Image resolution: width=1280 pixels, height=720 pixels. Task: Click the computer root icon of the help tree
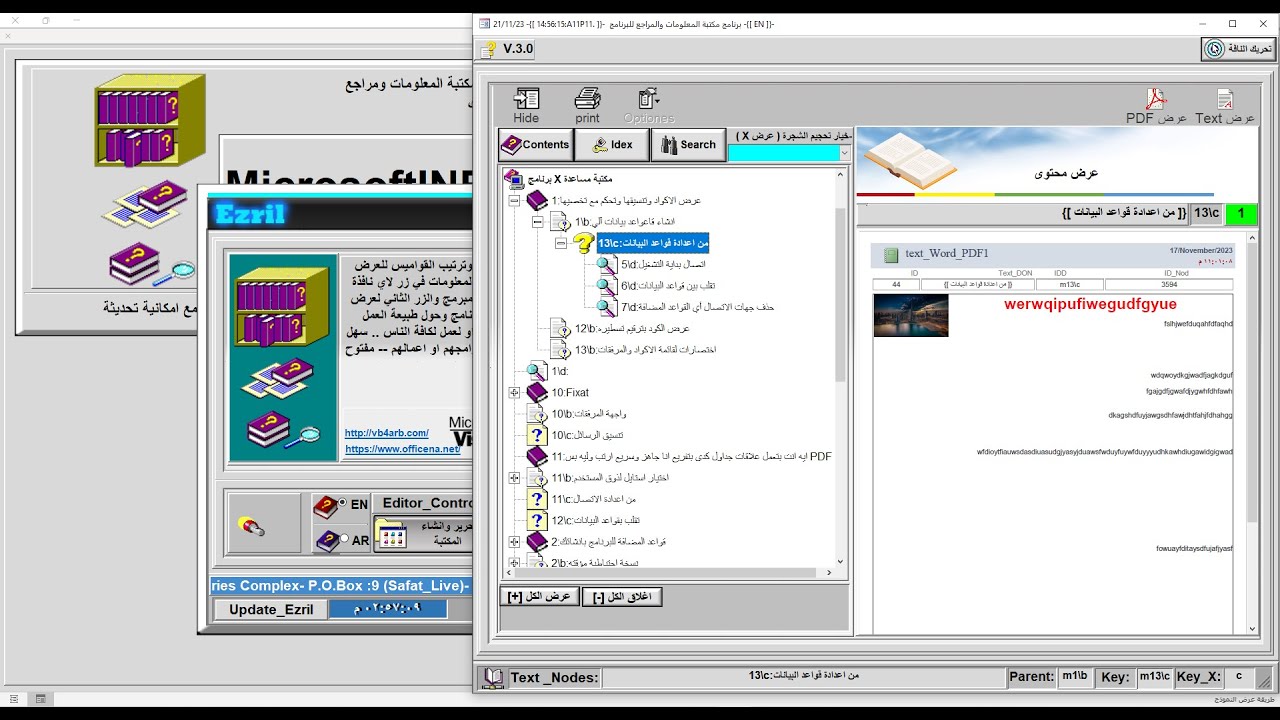click(514, 179)
